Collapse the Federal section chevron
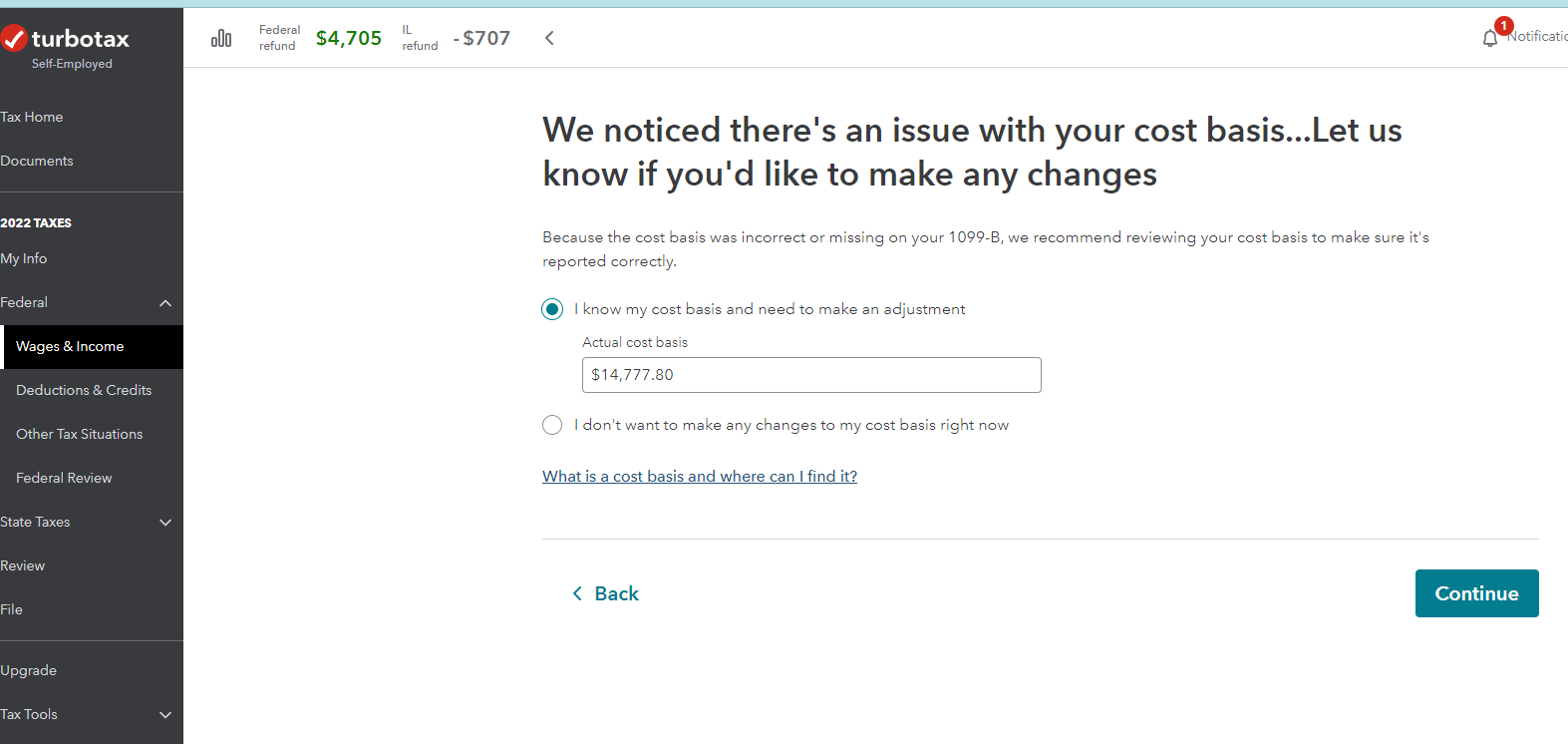 (165, 303)
